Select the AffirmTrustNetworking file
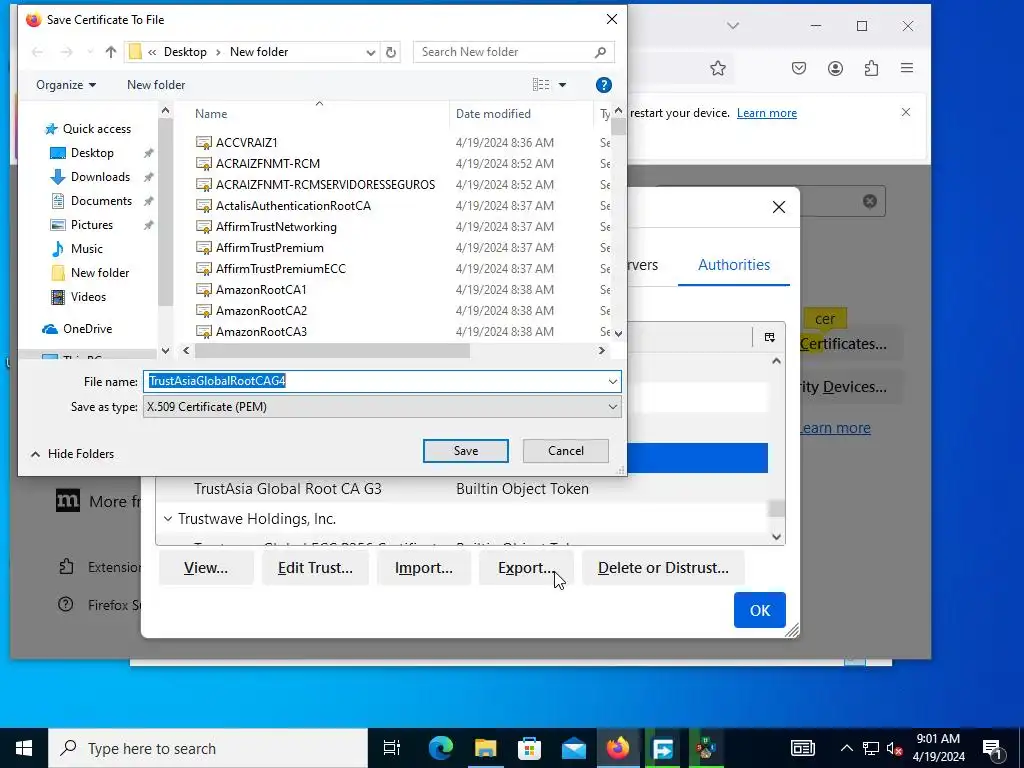Viewport: 1024px width, 768px height. (x=276, y=227)
